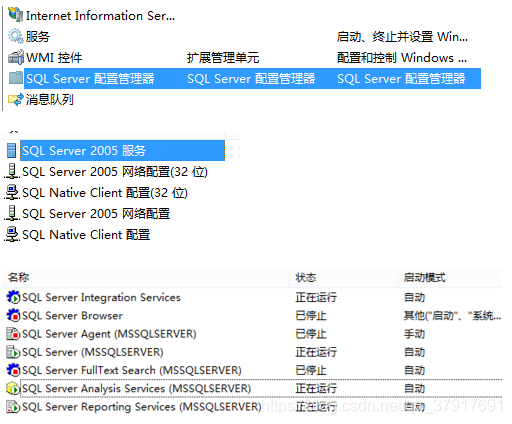Viewport: 512px width, 424px height.
Task: Click the SQL Server 2005 网络配置(32 位) icon
Action: point(12,171)
